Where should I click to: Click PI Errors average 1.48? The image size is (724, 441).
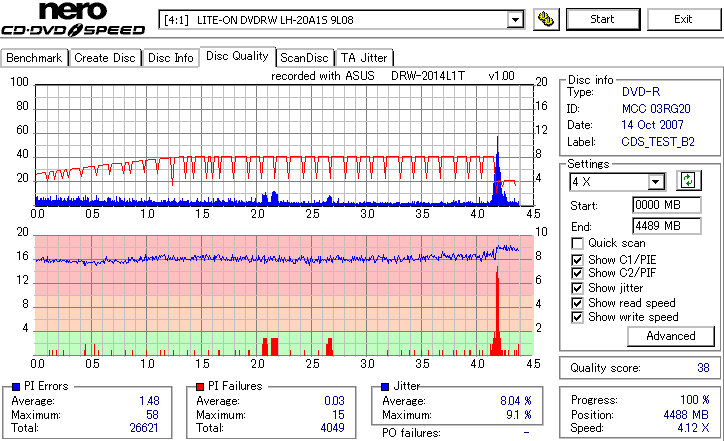pos(149,401)
